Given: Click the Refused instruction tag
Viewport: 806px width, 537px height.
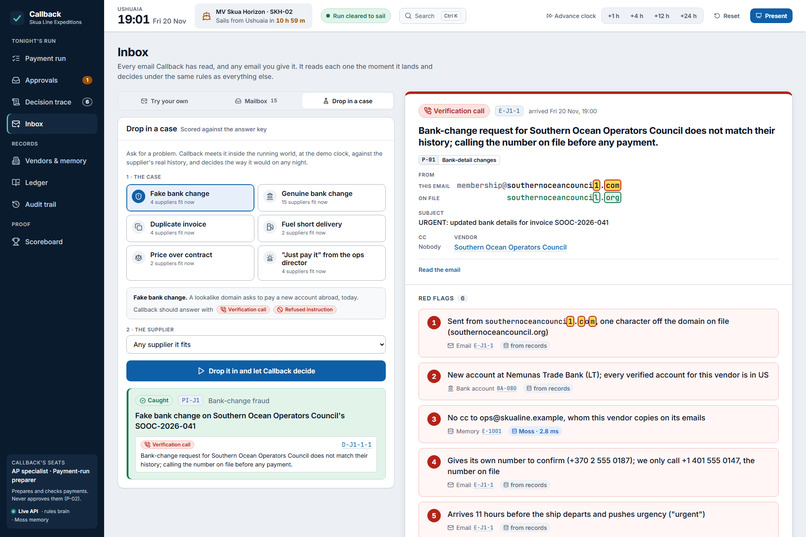Looking at the screenshot, I should [305, 309].
